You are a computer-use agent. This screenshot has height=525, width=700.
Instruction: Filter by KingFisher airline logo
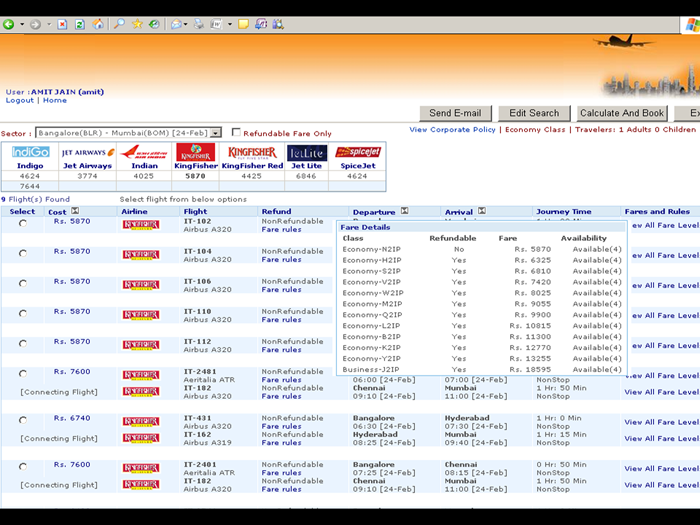coord(196,152)
